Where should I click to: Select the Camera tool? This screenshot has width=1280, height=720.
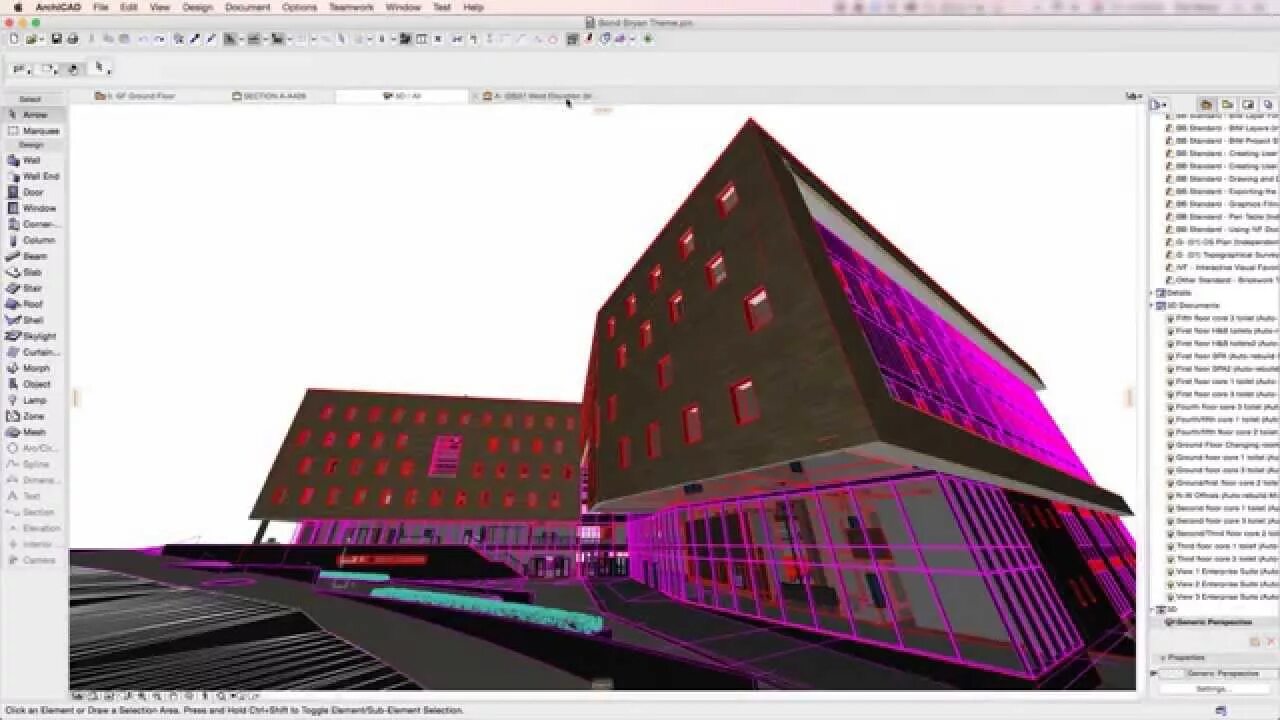tap(33, 560)
